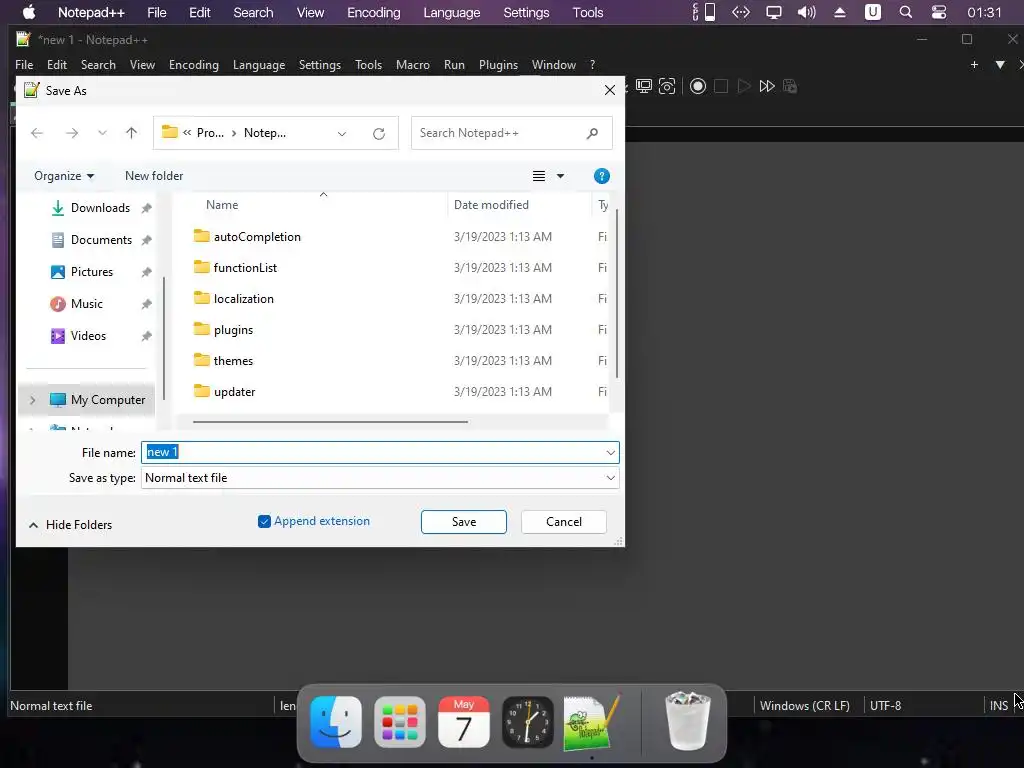Go back with the dialog's left arrow
This screenshot has width=1024, height=768.
37,133
